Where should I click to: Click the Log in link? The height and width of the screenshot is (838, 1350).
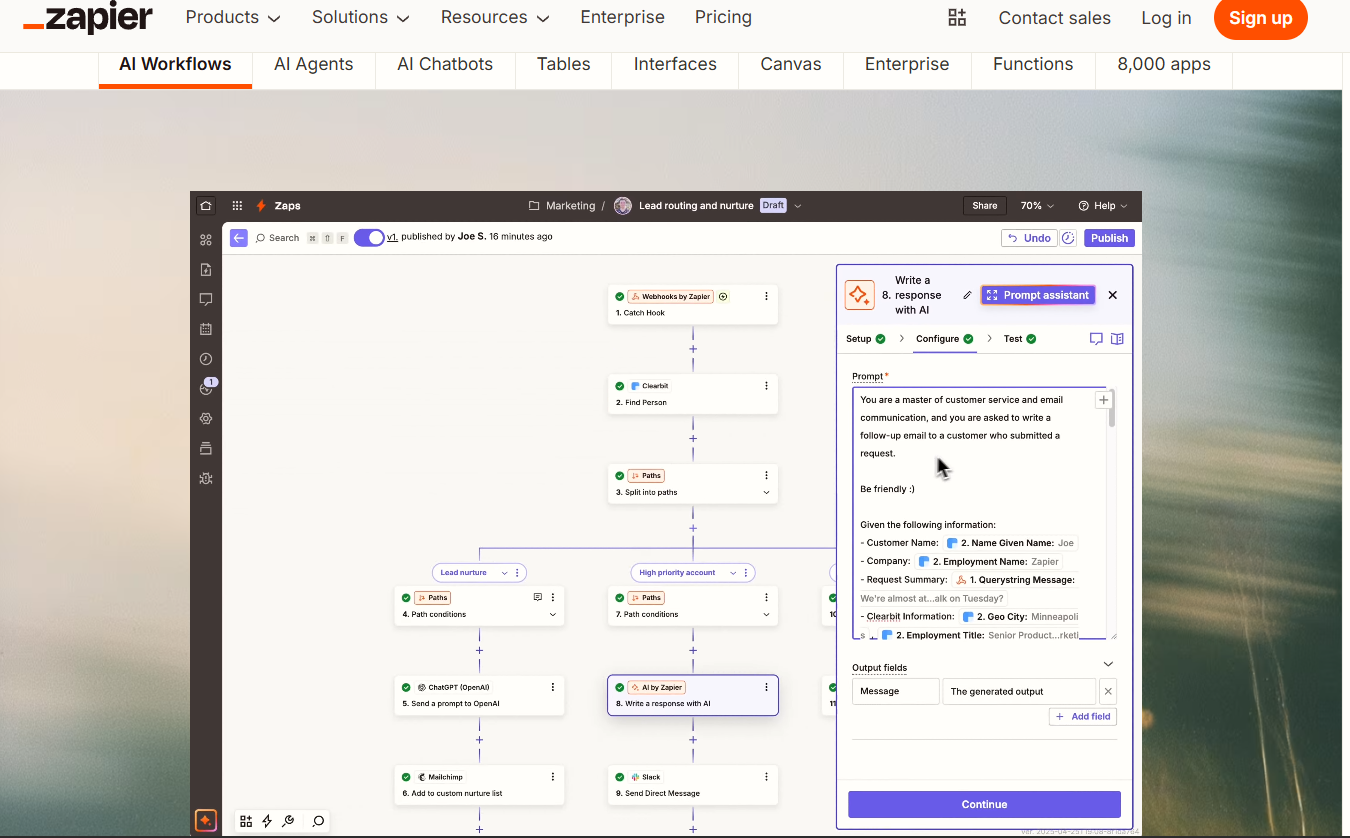click(x=1166, y=18)
